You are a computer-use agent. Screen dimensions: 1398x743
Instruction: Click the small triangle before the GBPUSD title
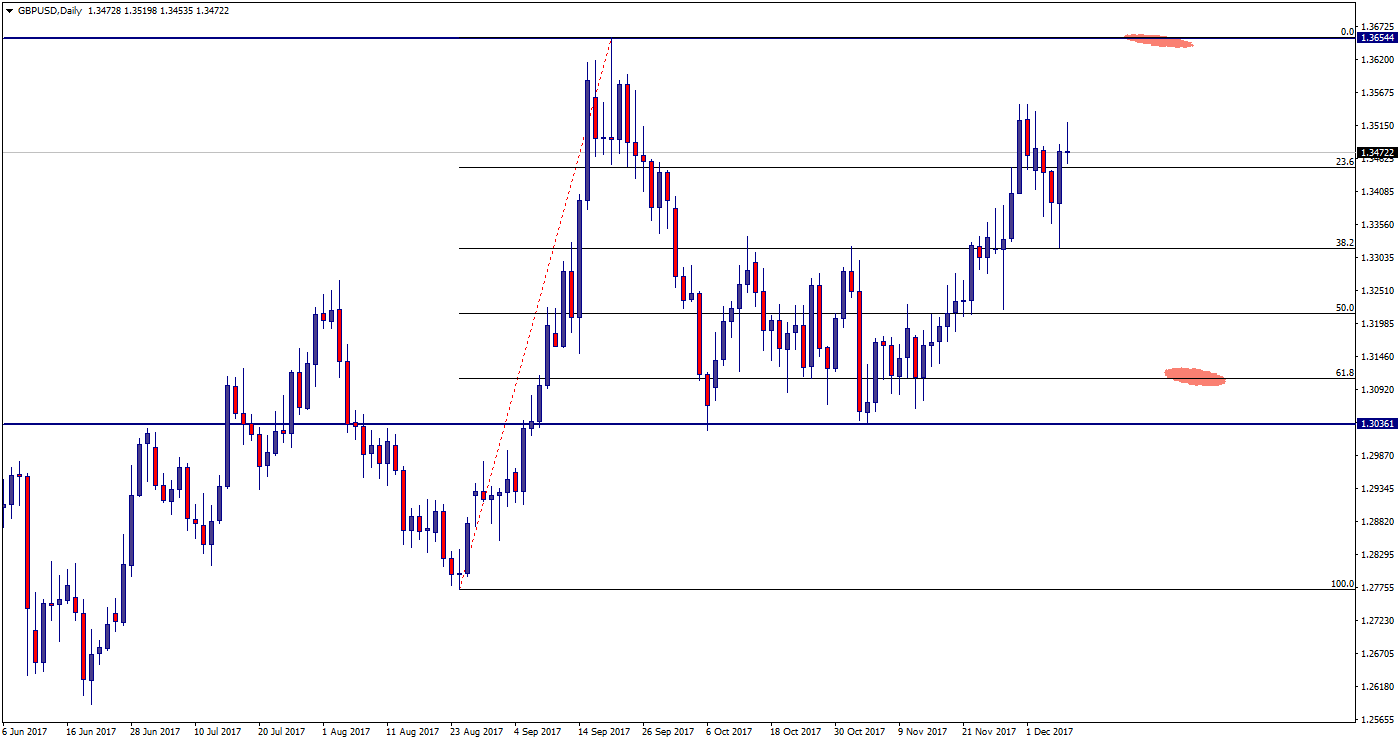click(x=7, y=10)
